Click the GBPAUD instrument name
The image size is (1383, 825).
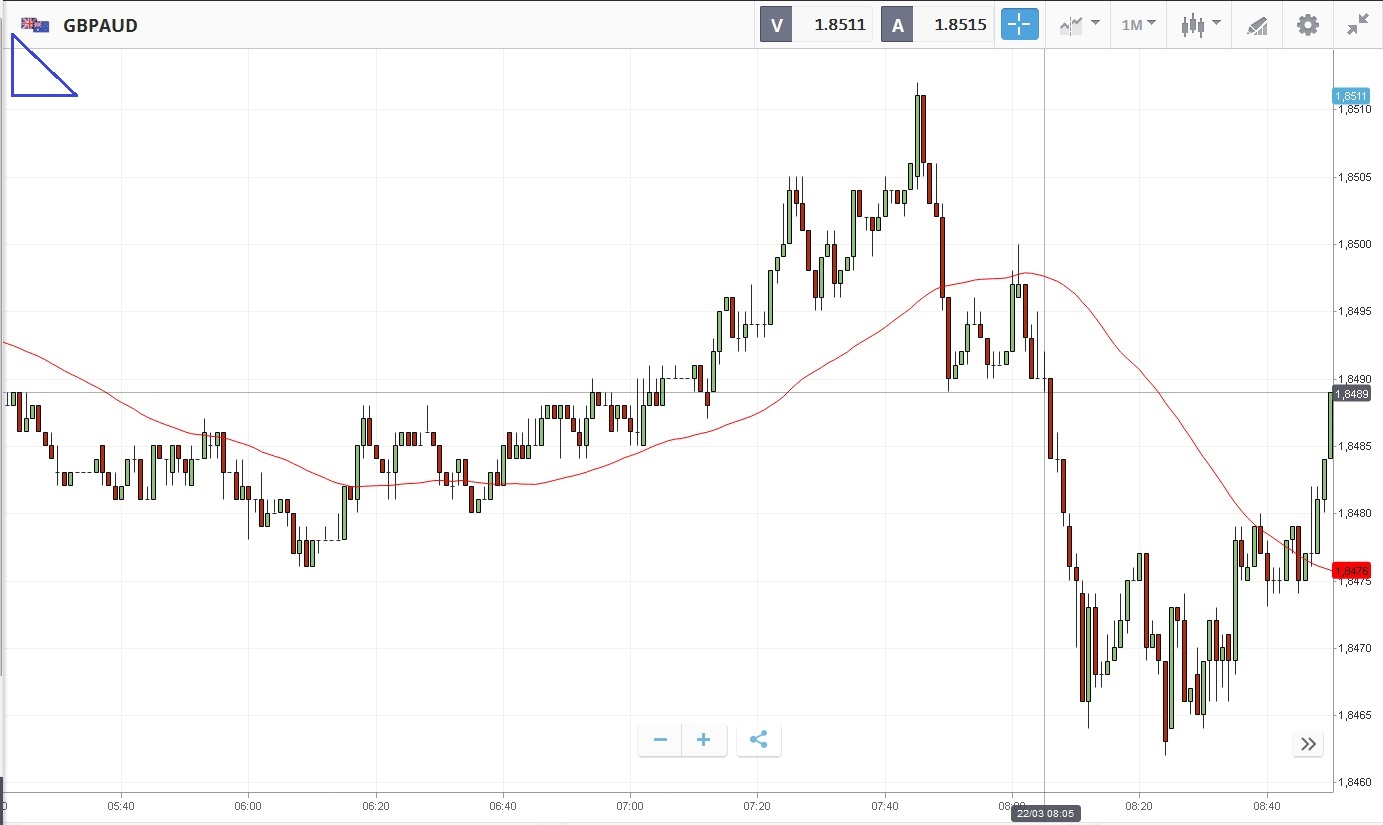(100, 25)
